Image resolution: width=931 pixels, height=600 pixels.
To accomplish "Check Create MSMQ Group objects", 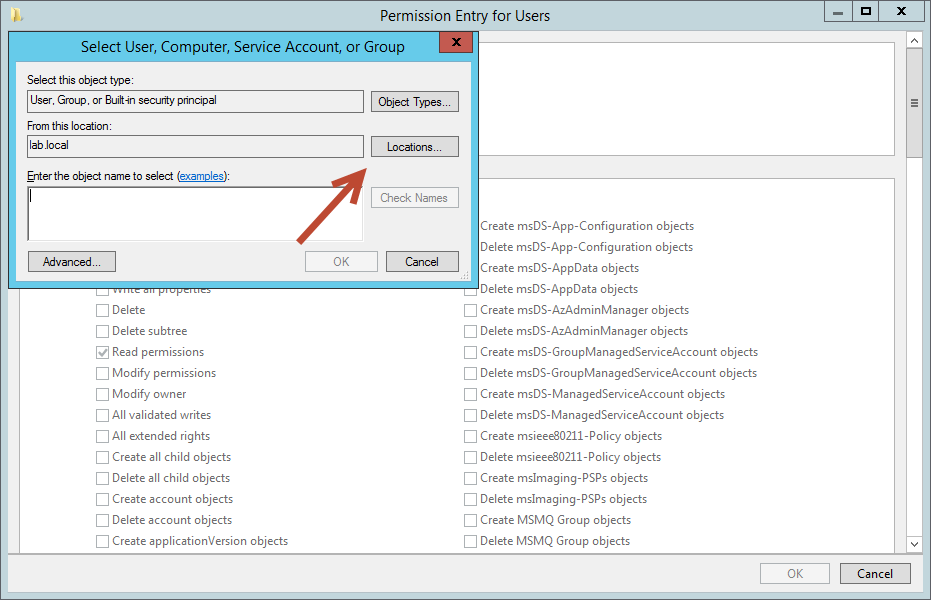I will click(x=470, y=520).
